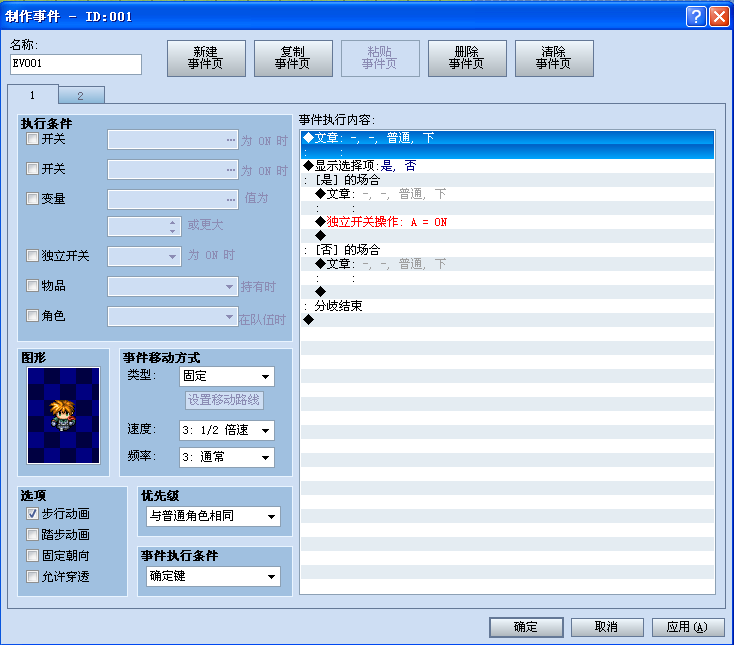Screen dimensions: 734x645
Task: Select the 显示选择项:是, 否 command
Action: (x=507, y=166)
